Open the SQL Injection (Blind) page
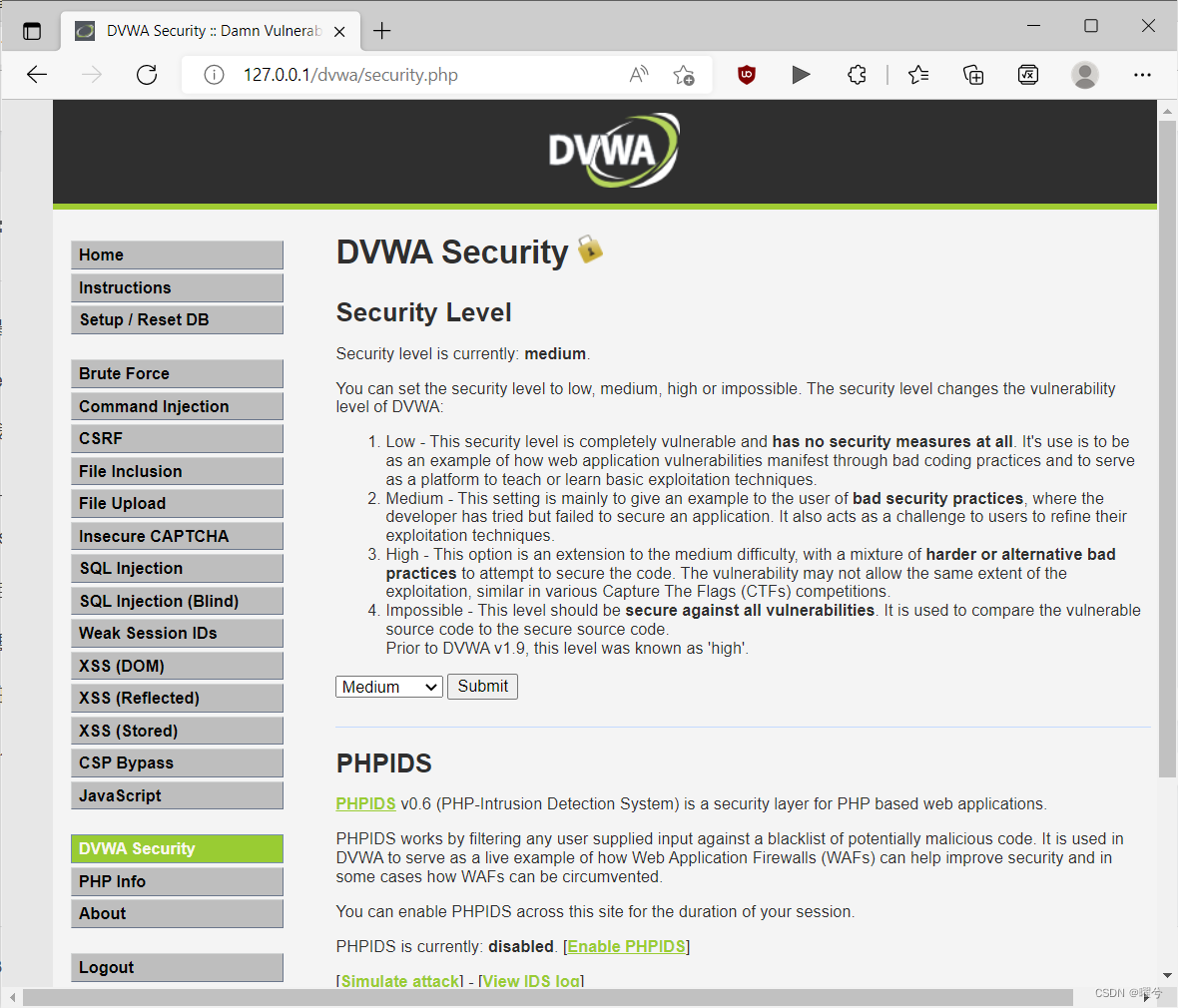This screenshot has height=1008, width=1178. (178, 601)
